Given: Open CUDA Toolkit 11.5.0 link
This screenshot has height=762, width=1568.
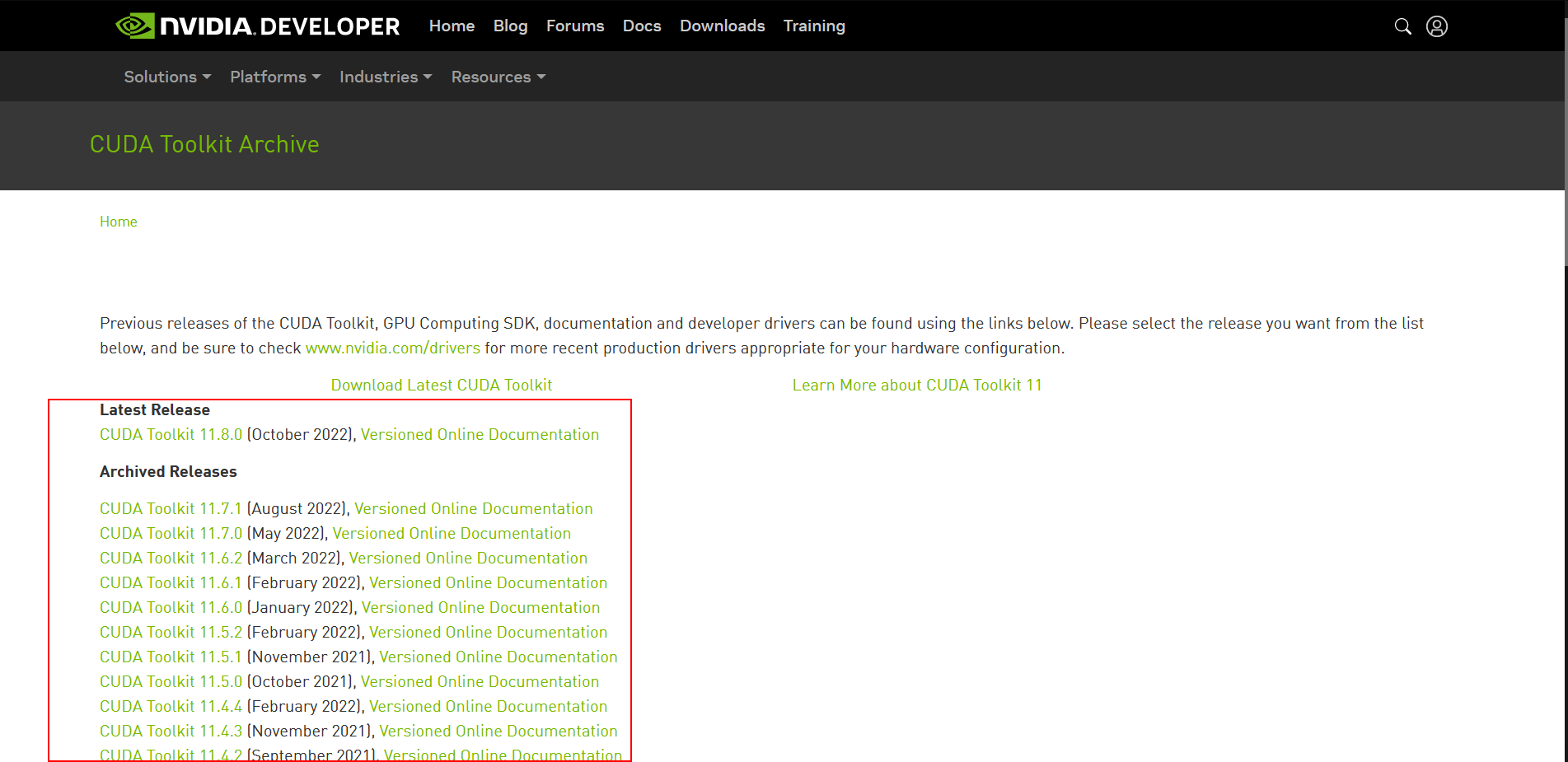Looking at the screenshot, I should 171,681.
